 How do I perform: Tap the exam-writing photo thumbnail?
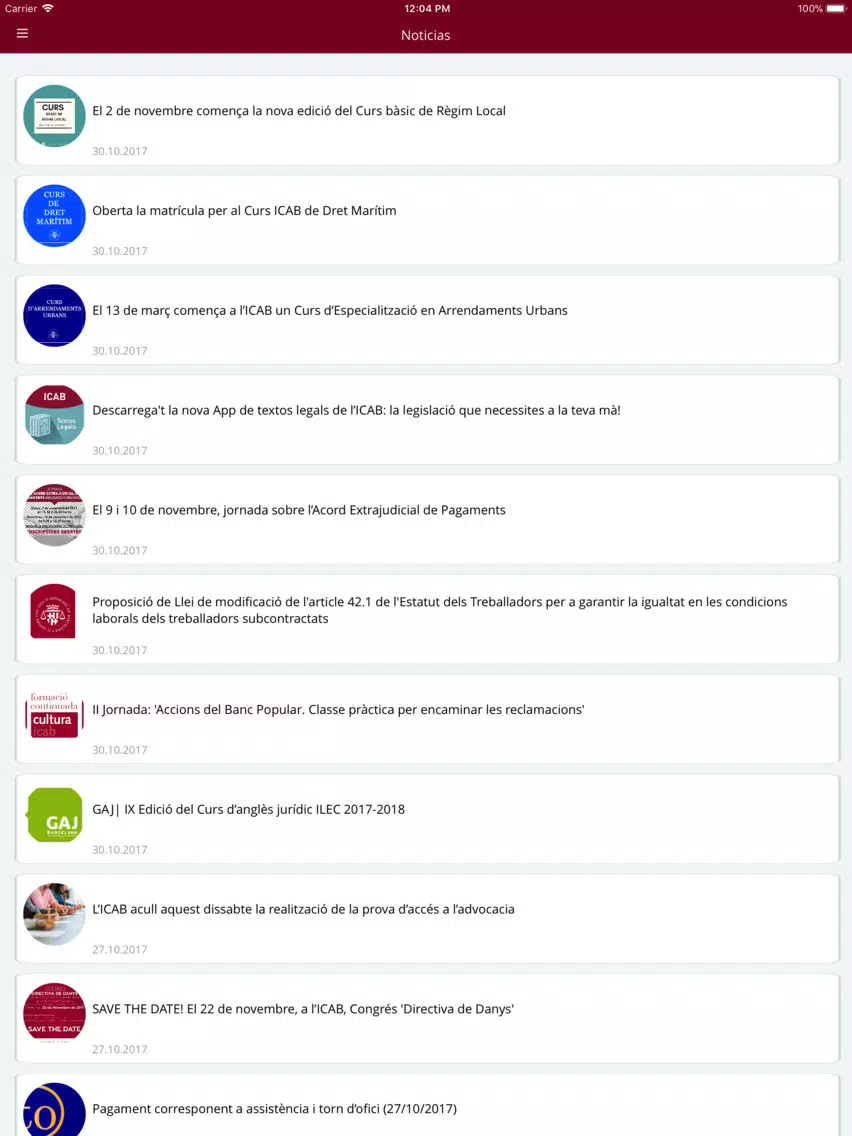[54, 914]
